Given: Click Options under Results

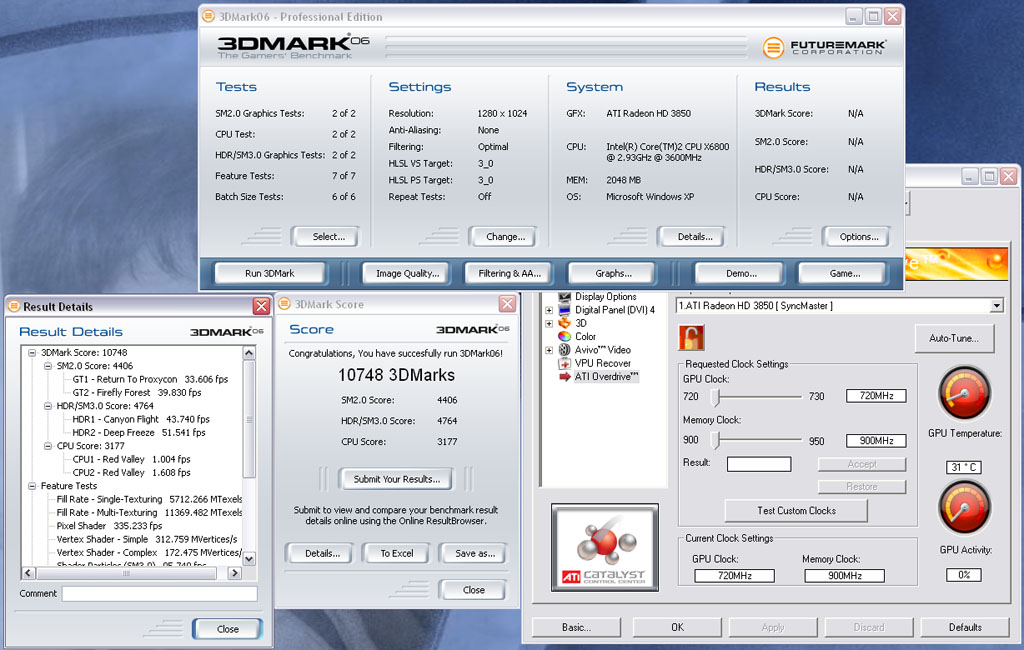Looking at the screenshot, I should 858,236.
